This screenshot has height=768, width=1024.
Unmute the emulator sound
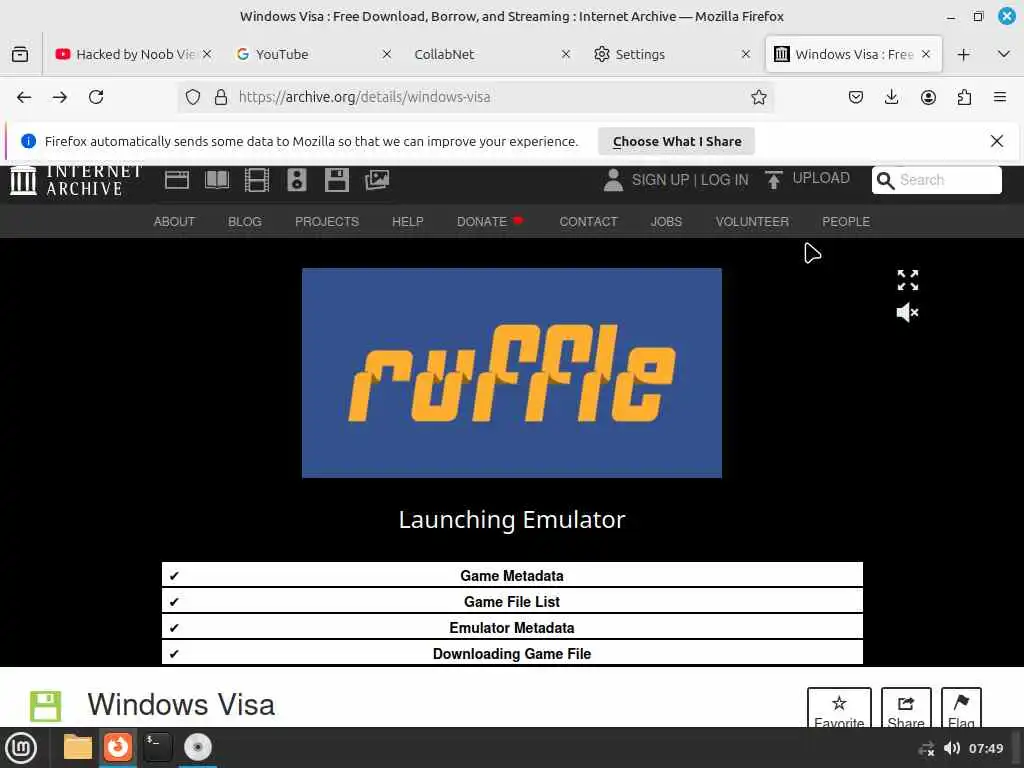908,313
